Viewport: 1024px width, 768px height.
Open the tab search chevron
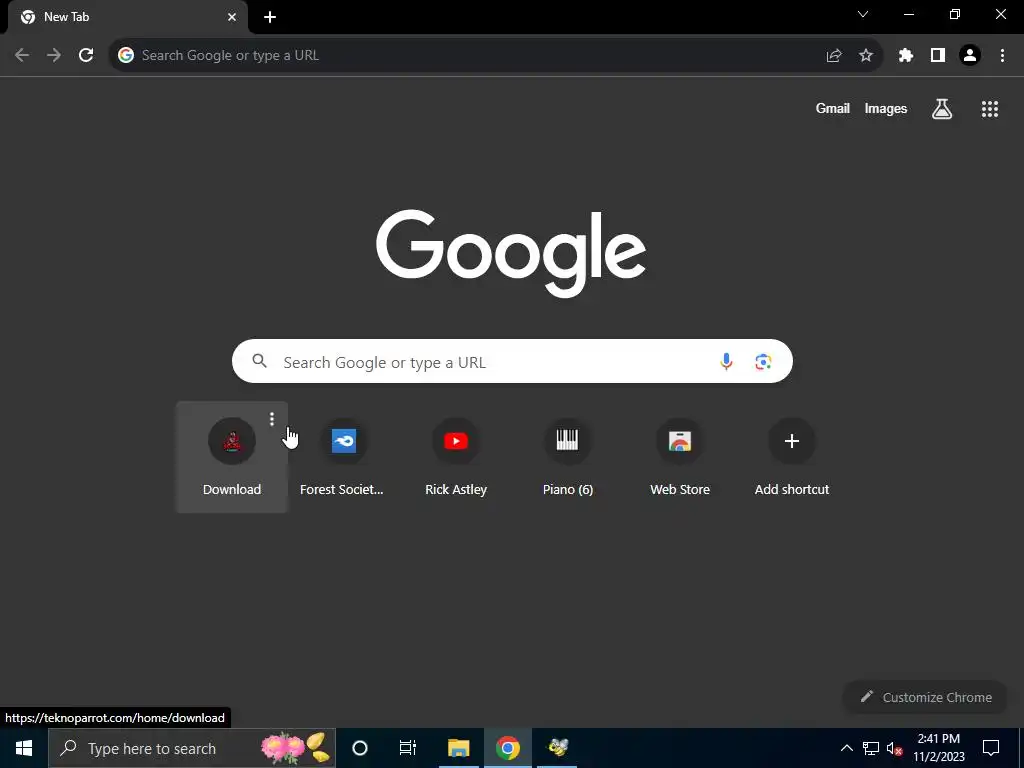coord(863,14)
